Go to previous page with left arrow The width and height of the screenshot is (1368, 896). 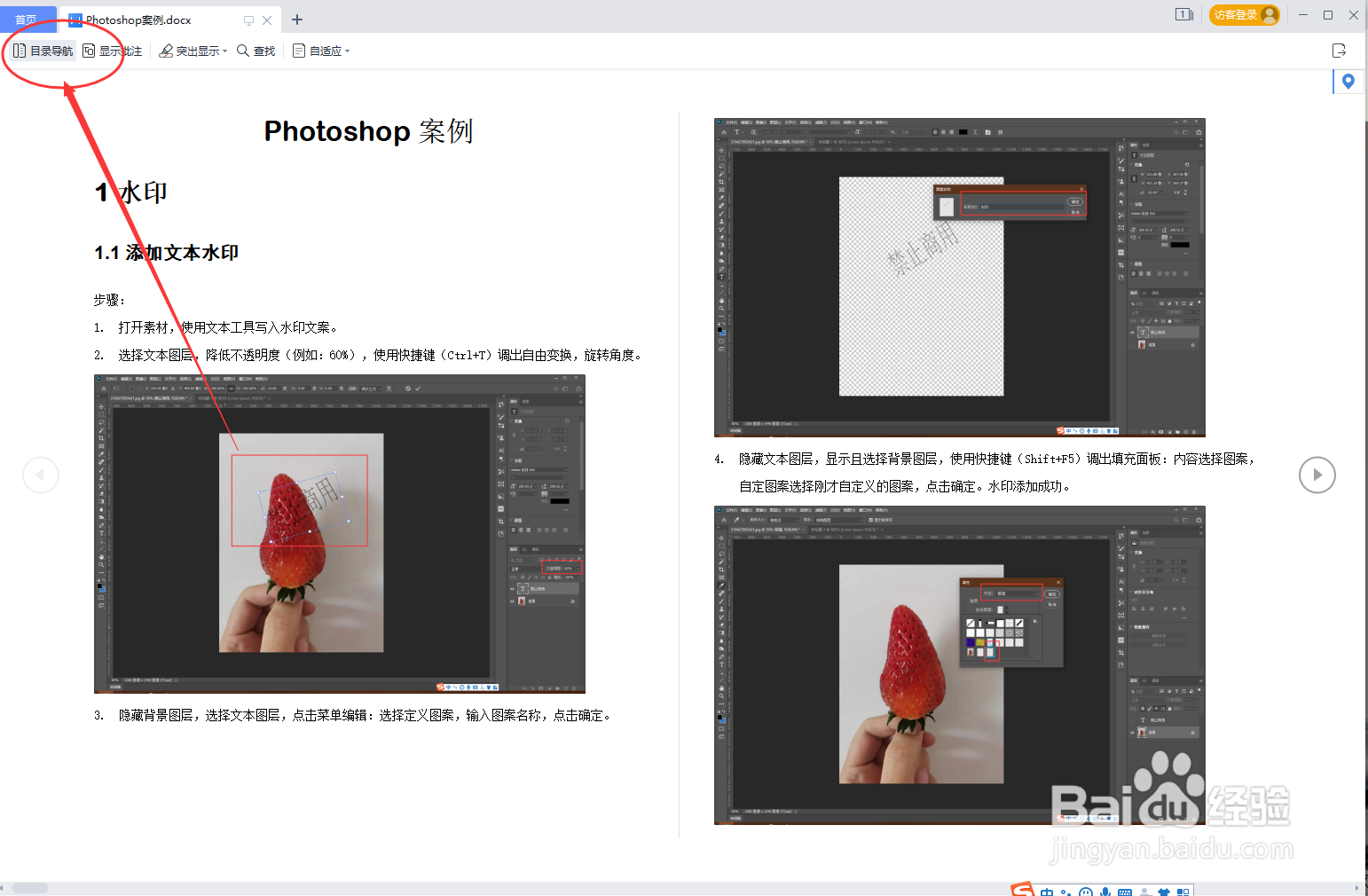click(41, 475)
